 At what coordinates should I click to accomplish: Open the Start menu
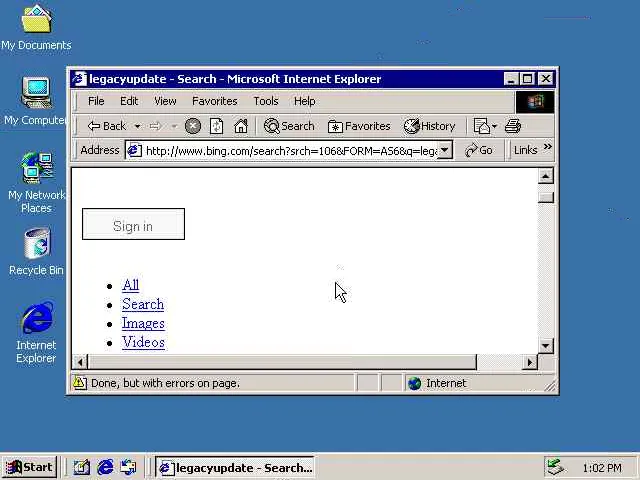click(x=29, y=467)
